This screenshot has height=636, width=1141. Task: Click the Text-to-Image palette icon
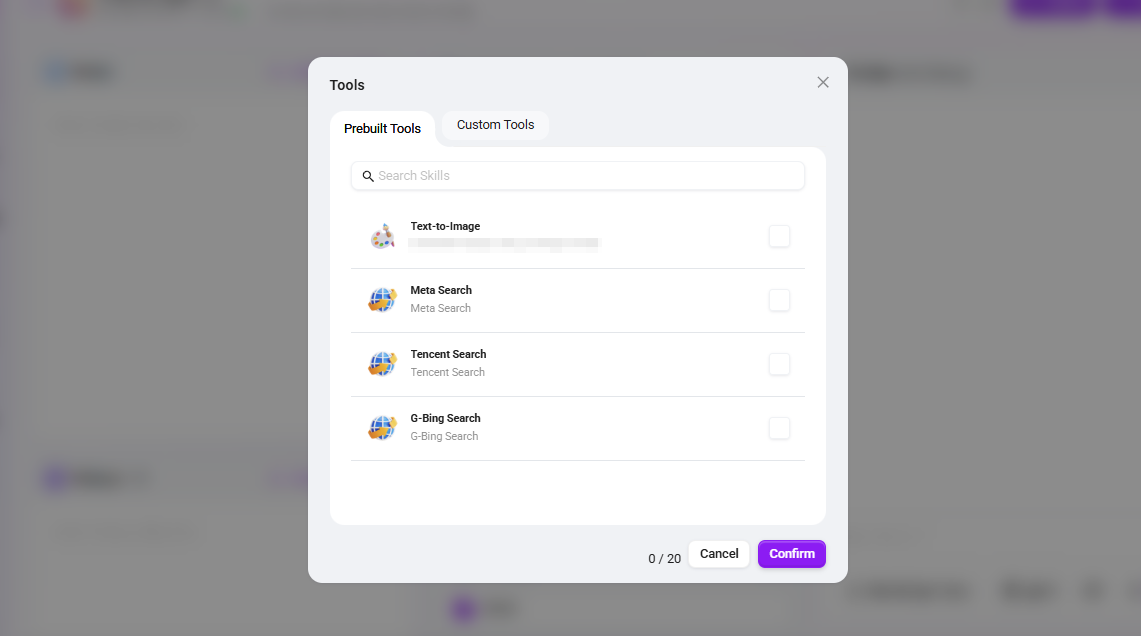[382, 236]
